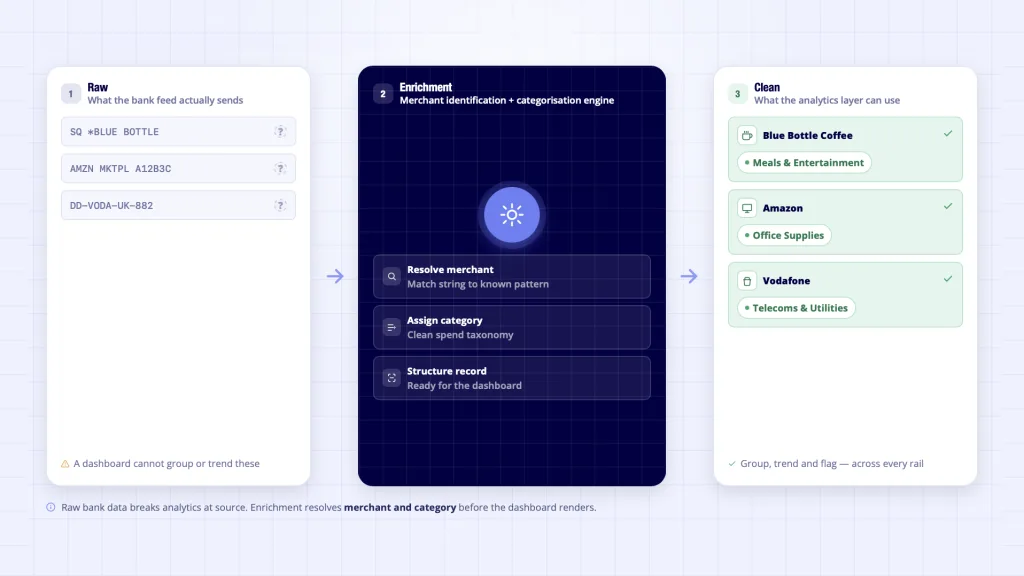1024x576 pixels.
Task: Click the Enrichment panel heading
Action: point(426,88)
